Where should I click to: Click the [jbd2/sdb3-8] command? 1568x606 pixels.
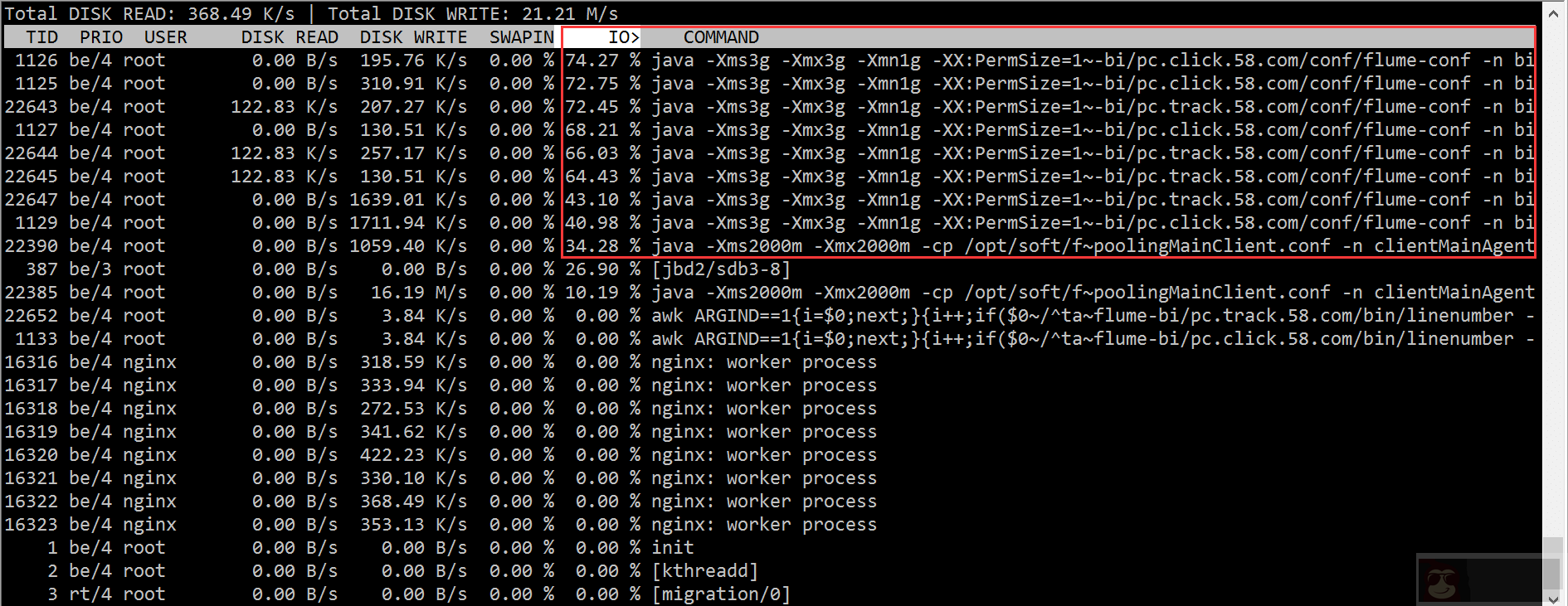click(x=721, y=269)
